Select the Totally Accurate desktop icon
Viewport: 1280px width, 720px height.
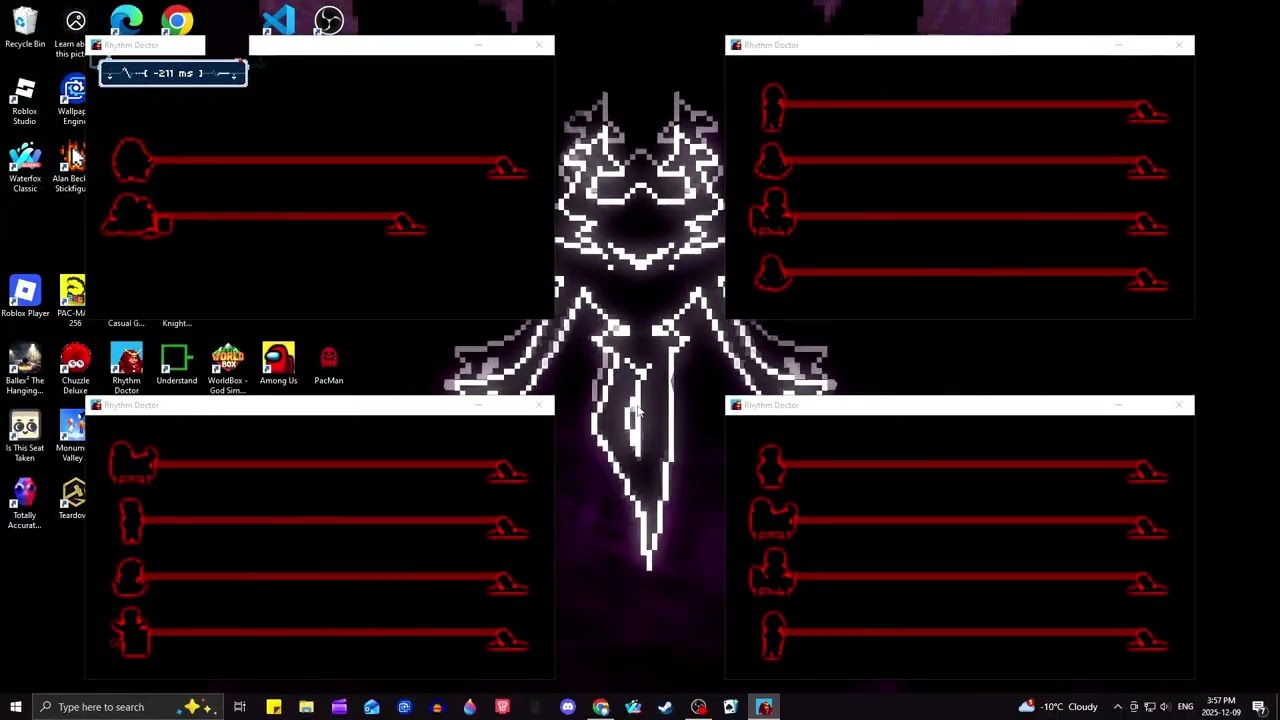pyautogui.click(x=25, y=503)
